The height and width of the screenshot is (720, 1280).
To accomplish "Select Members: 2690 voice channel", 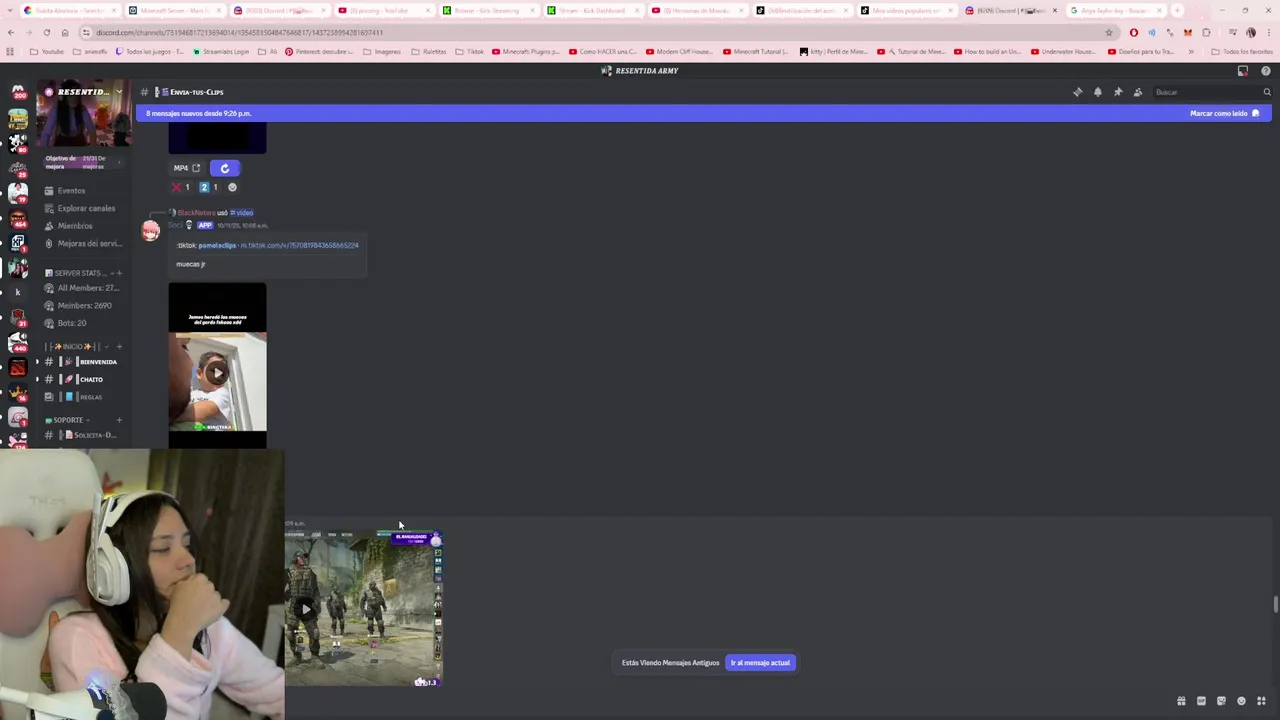I will point(84,306).
